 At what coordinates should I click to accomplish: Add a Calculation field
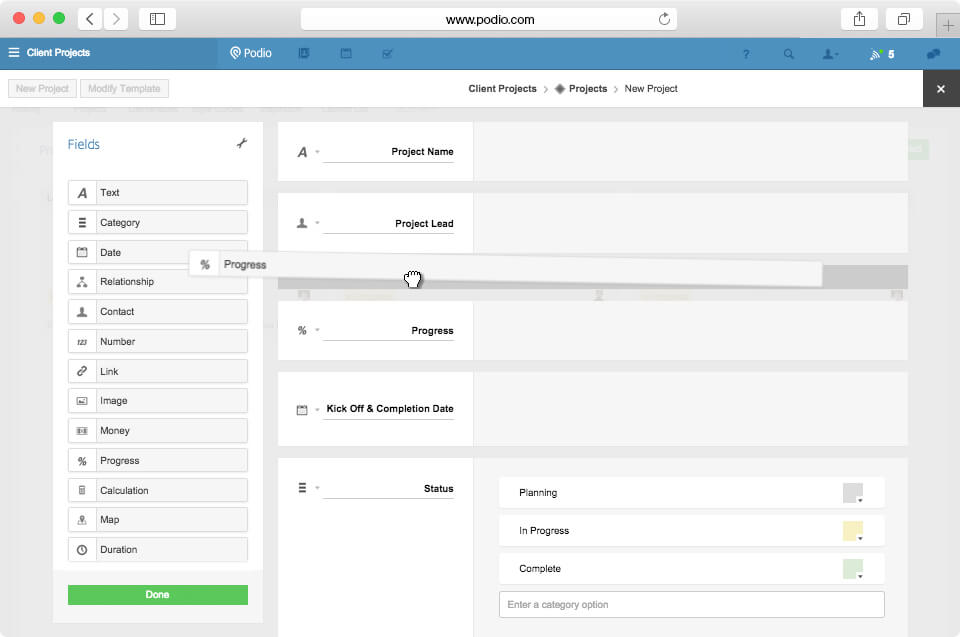click(157, 489)
